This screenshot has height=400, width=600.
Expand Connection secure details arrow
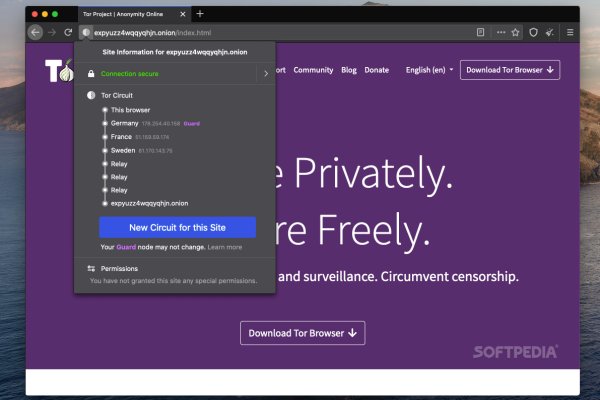pyautogui.click(x=265, y=73)
